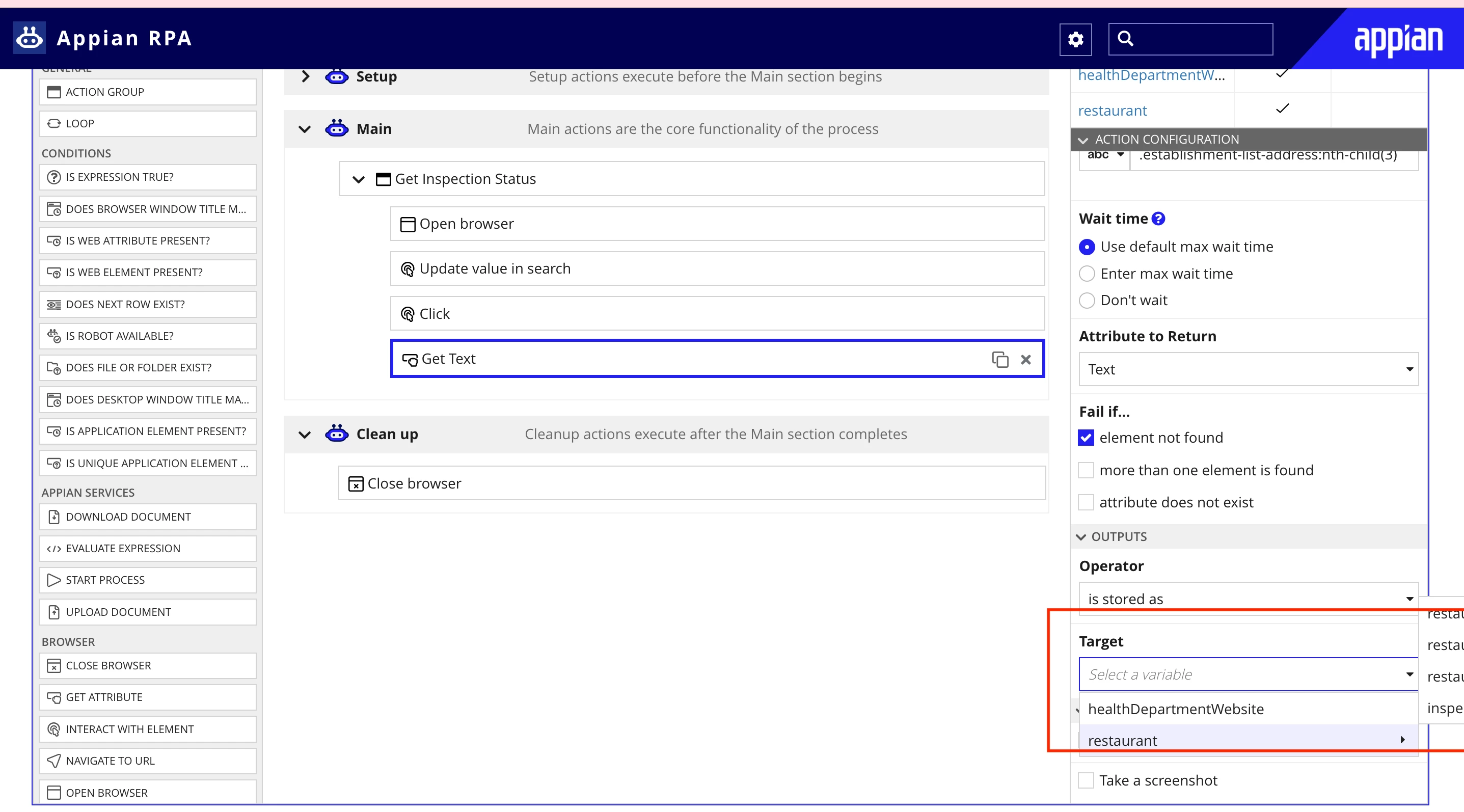Click the Download Document icon

[x=54, y=517]
